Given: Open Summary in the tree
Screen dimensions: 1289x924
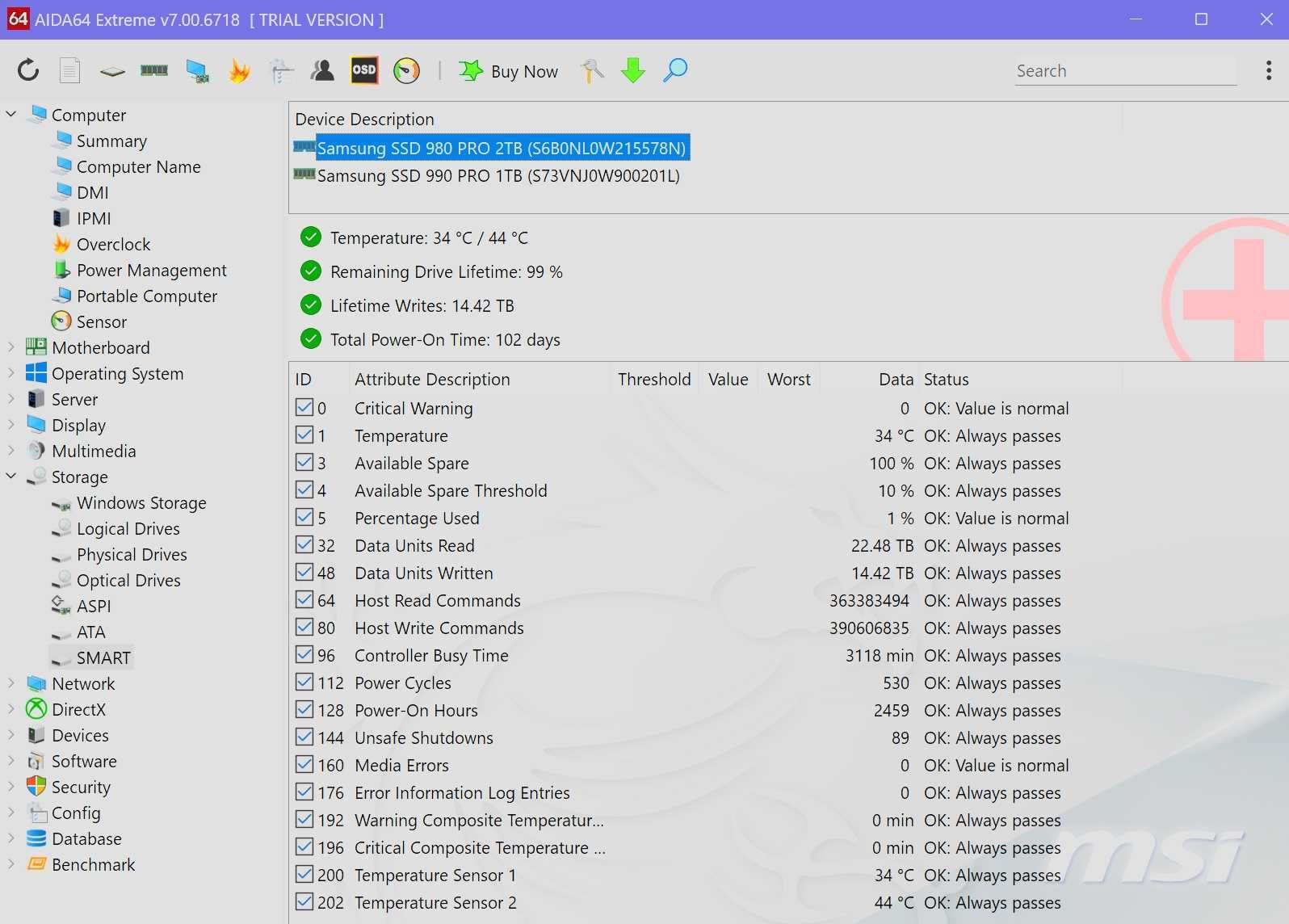Looking at the screenshot, I should (x=111, y=141).
